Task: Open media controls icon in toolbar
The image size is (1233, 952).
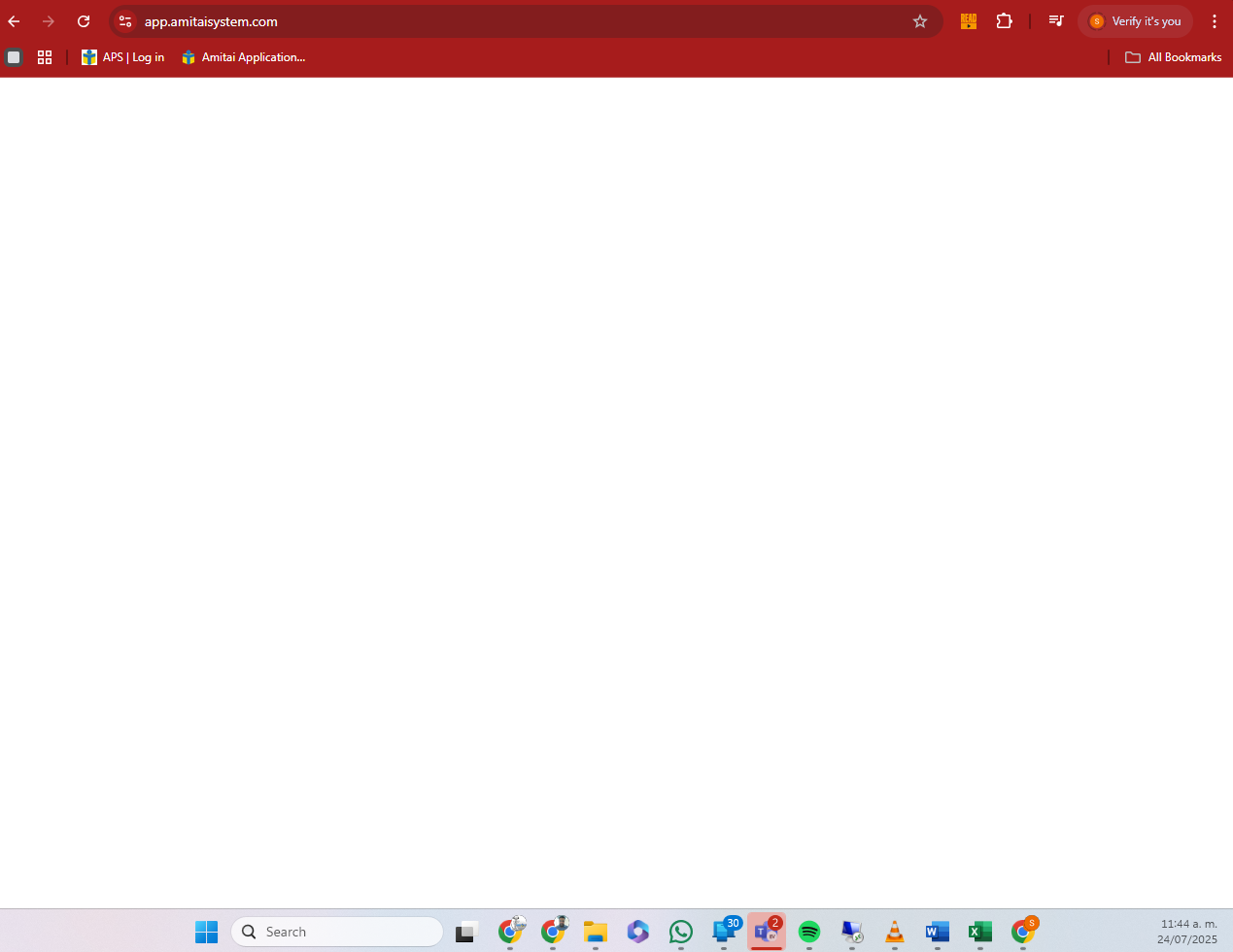Action: pos(1056,21)
